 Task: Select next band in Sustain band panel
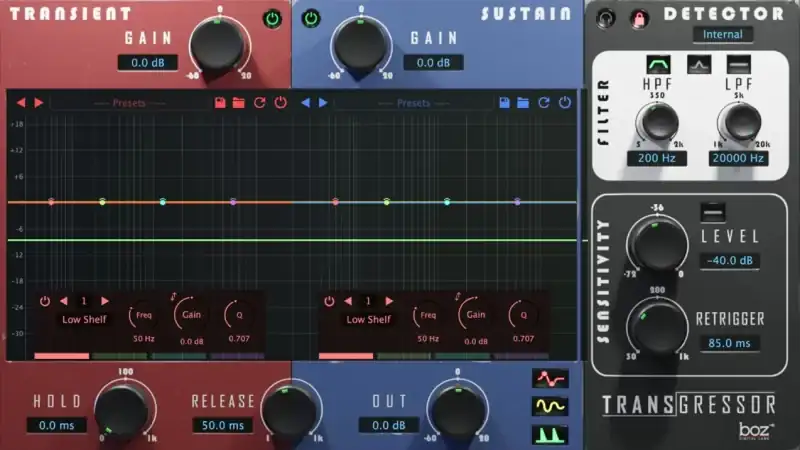tap(389, 302)
